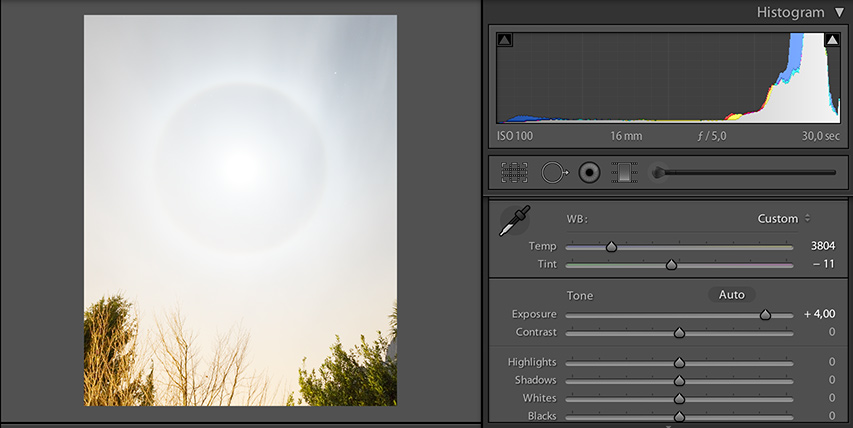Click the Whites value field
Viewport: 853px width, 428px height.
click(x=832, y=398)
